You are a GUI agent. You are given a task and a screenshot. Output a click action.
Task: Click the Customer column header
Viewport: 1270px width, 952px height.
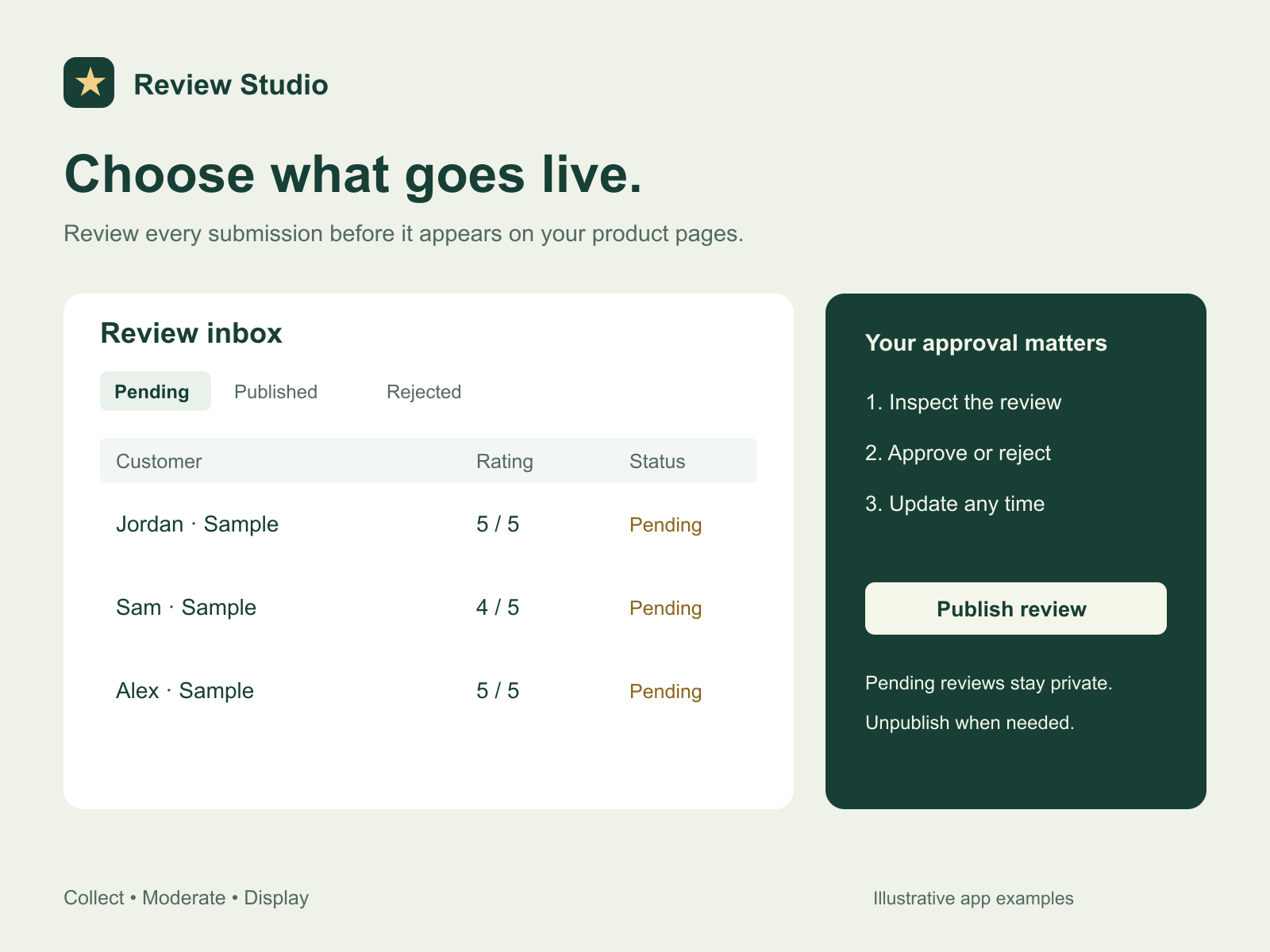[159, 461]
